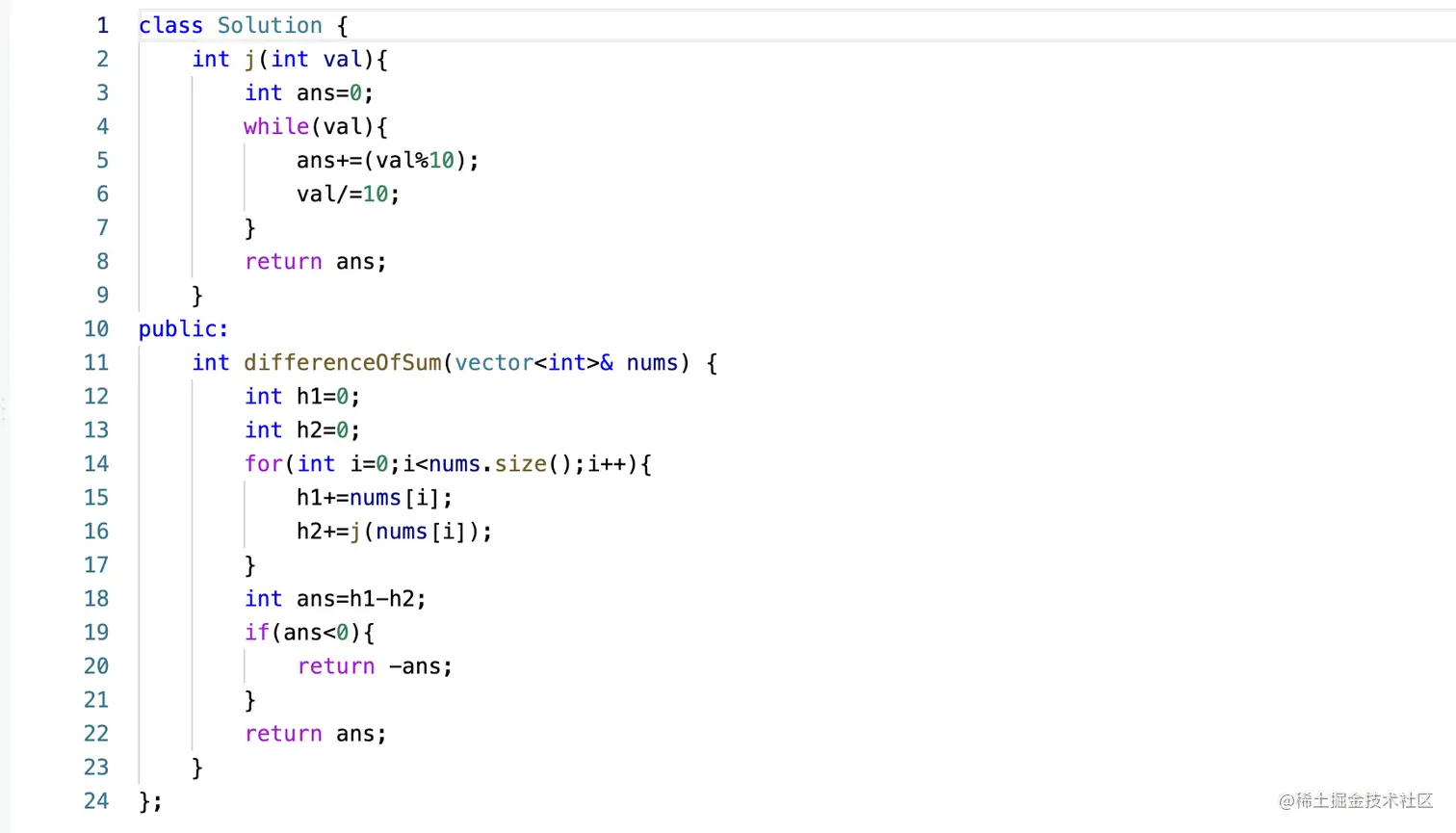The width and height of the screenshot is (1456, 833).
Task: Click line number 24 in the gutter
Action: point(96,800)
